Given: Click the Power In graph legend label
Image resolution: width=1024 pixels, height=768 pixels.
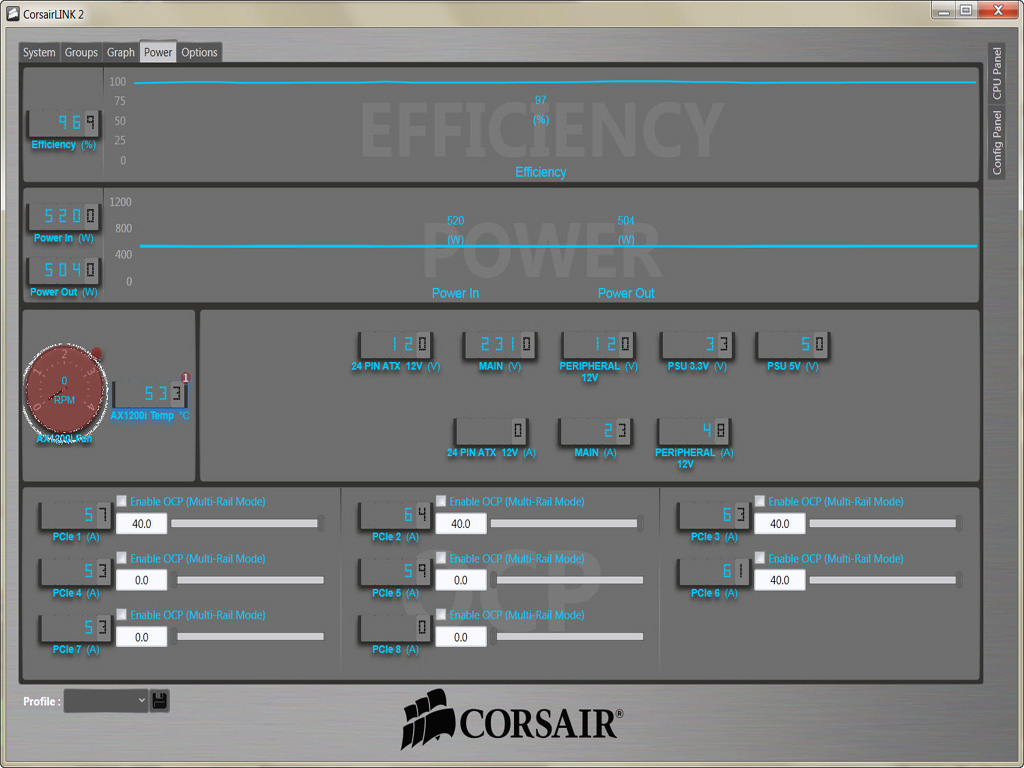Looking at the screenshot, I should pos(455,293).
